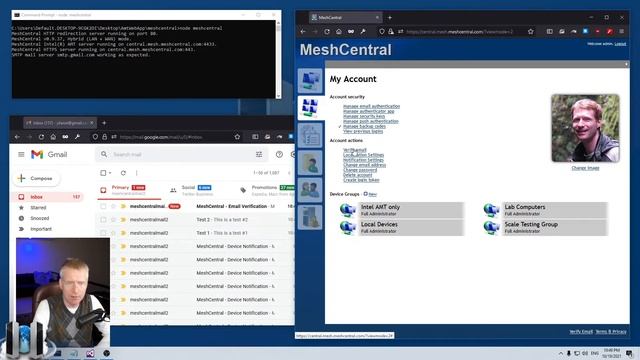The width and height of the screenshot is (640, 360).
Task: Open Gmail more options vertical dots
Action: tap(136, 173)
